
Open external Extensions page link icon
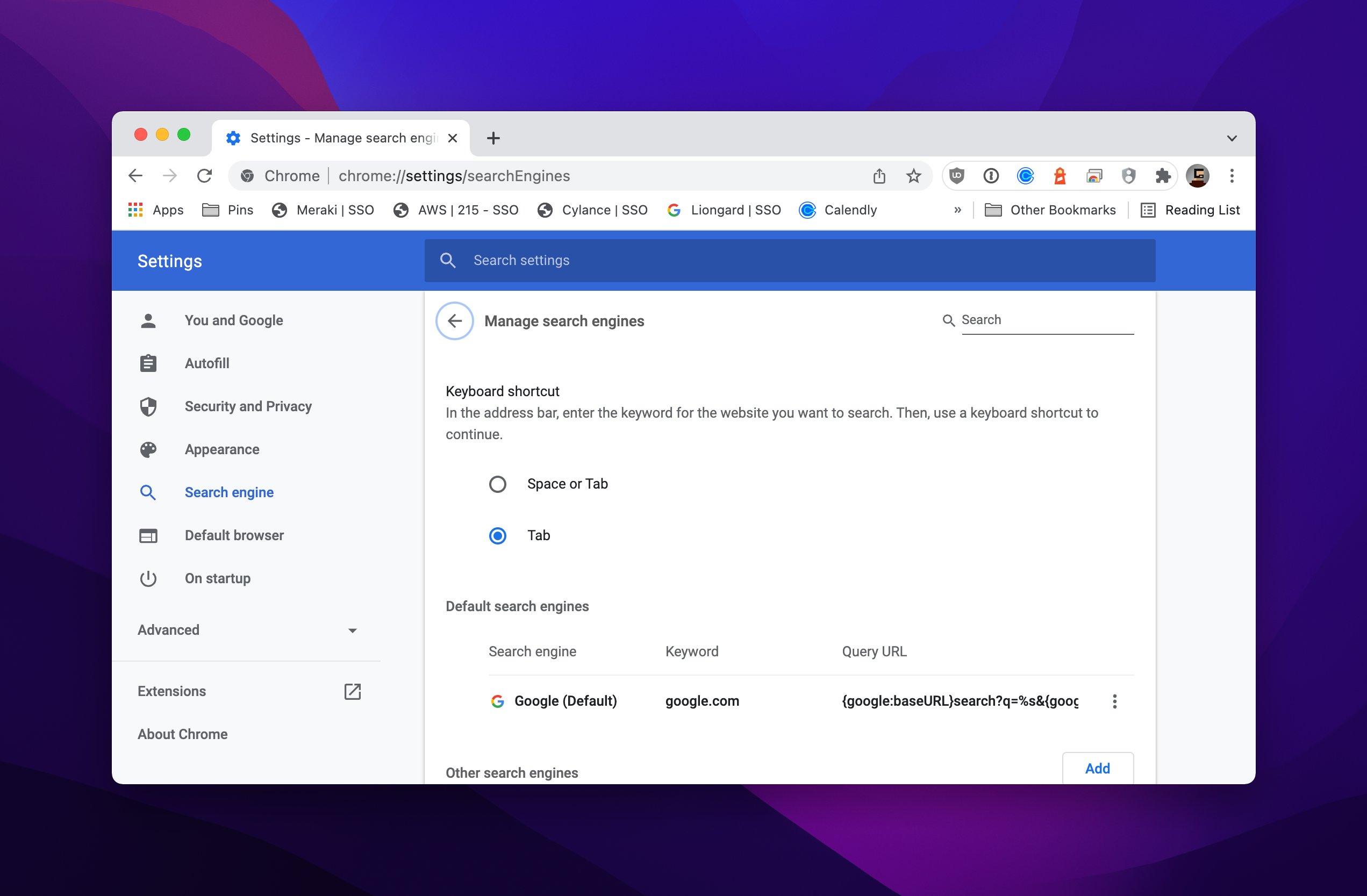[353, 691]
